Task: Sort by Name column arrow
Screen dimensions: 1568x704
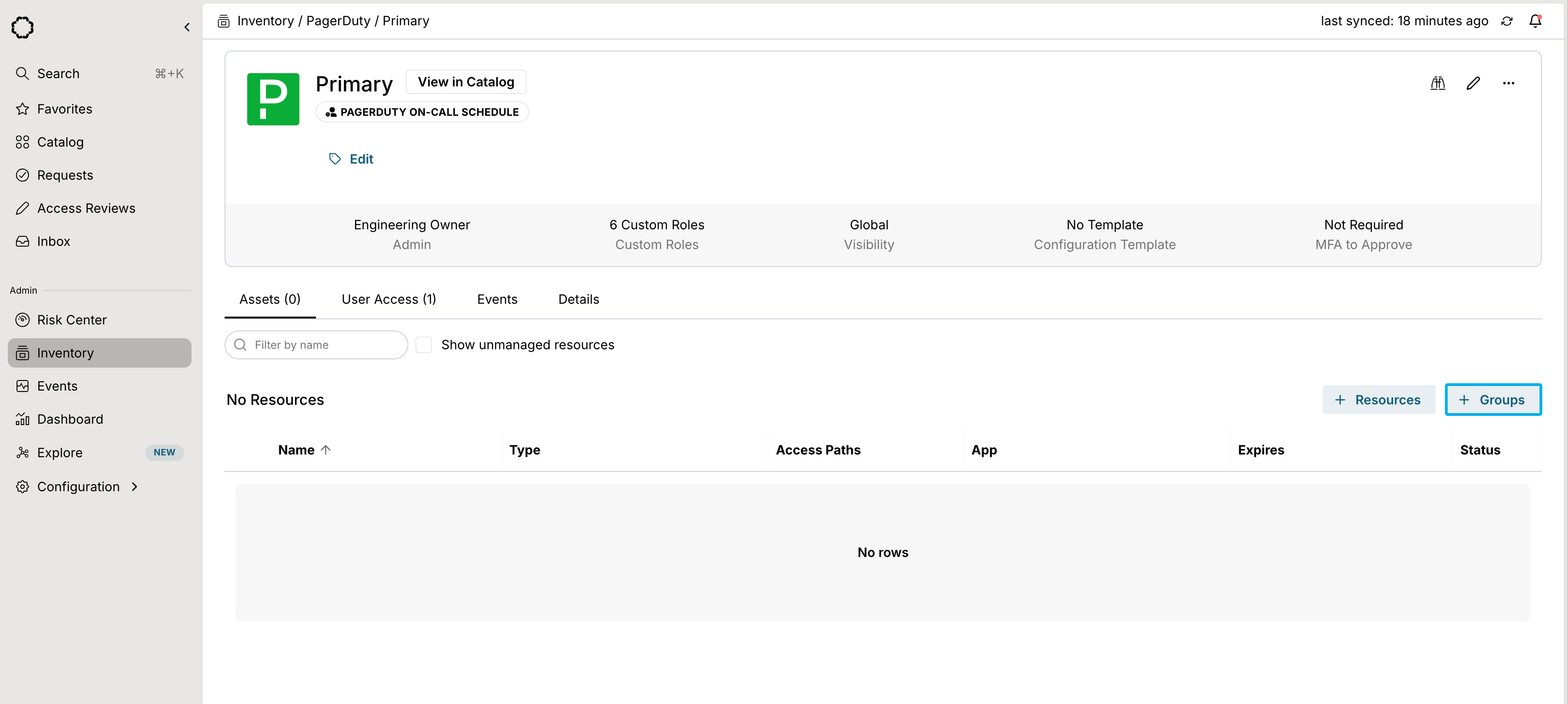Action: tap(326, 450)
